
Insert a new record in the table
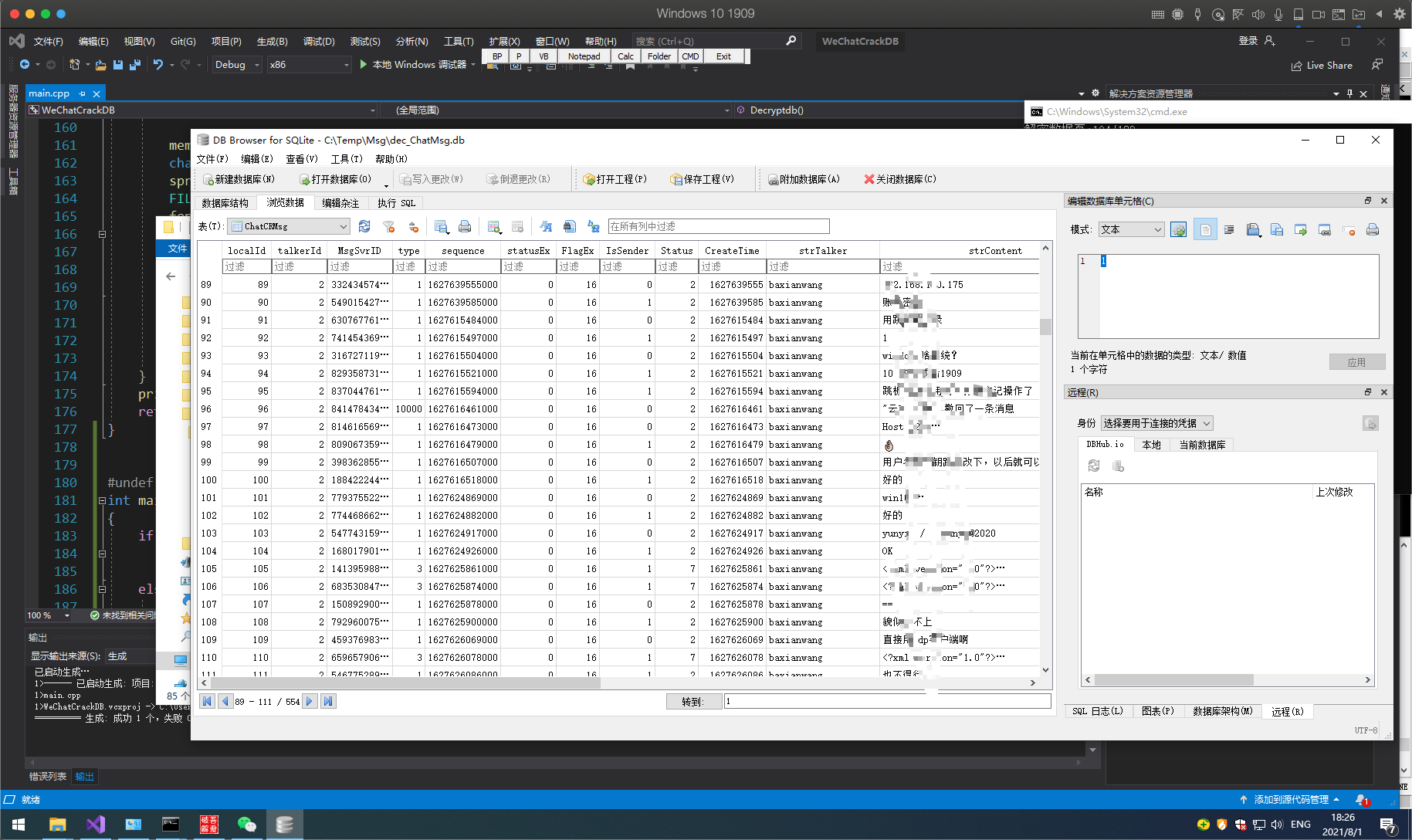pyautogui.click(x=494, y=226)
